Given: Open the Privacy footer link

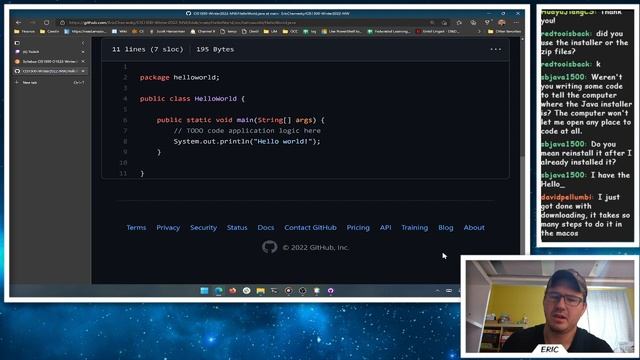Looking at the screenshot, I should pyautogui.click(x=168, y=228).
